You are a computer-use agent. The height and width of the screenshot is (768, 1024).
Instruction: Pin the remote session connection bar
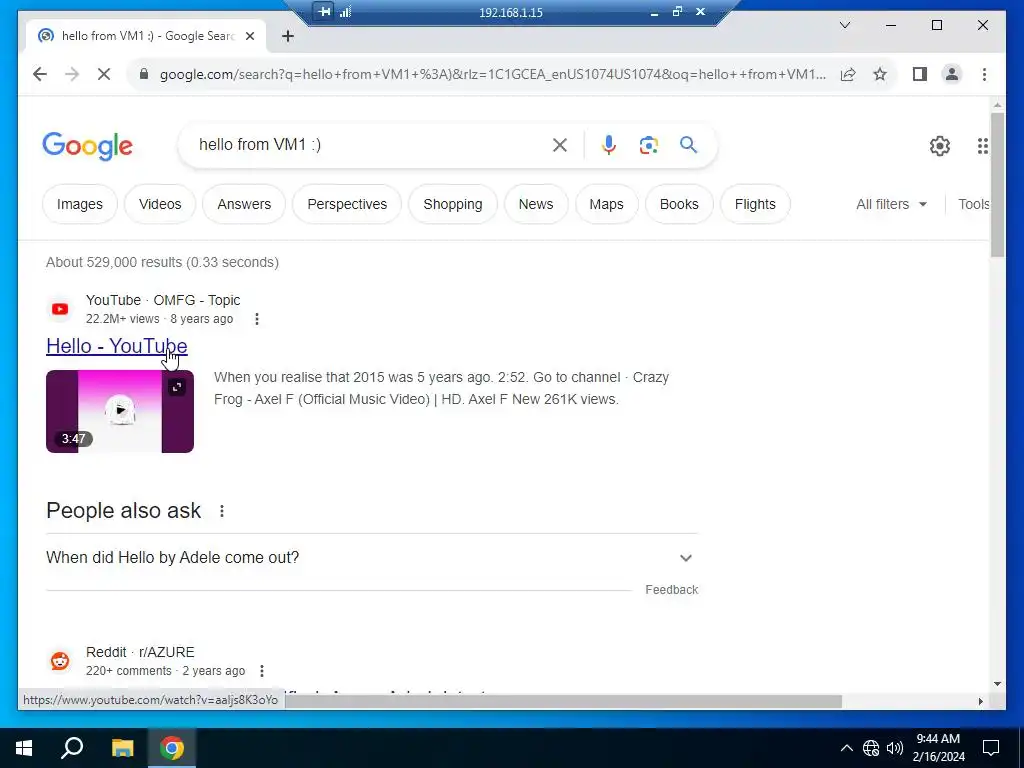click(x=324, y=11)
